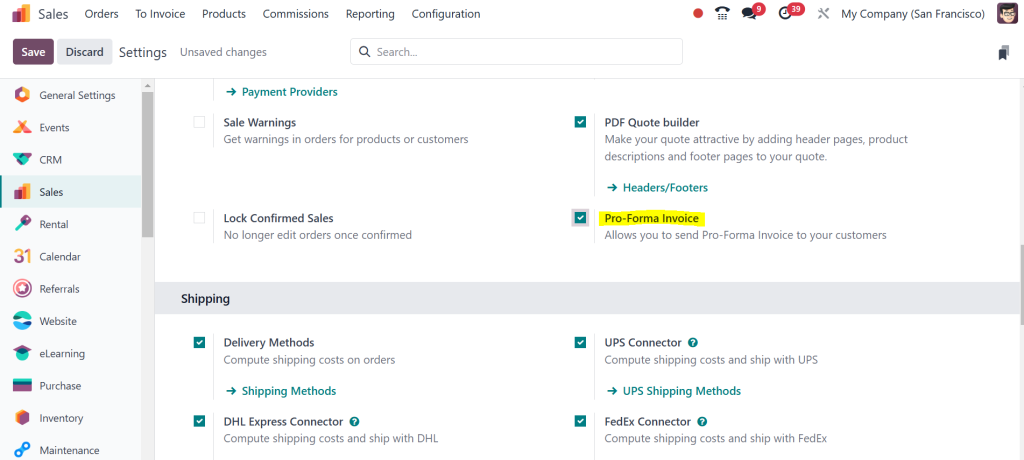
Task: Click the sidebar scroll-up arrow
Action: tap(147, 86)
